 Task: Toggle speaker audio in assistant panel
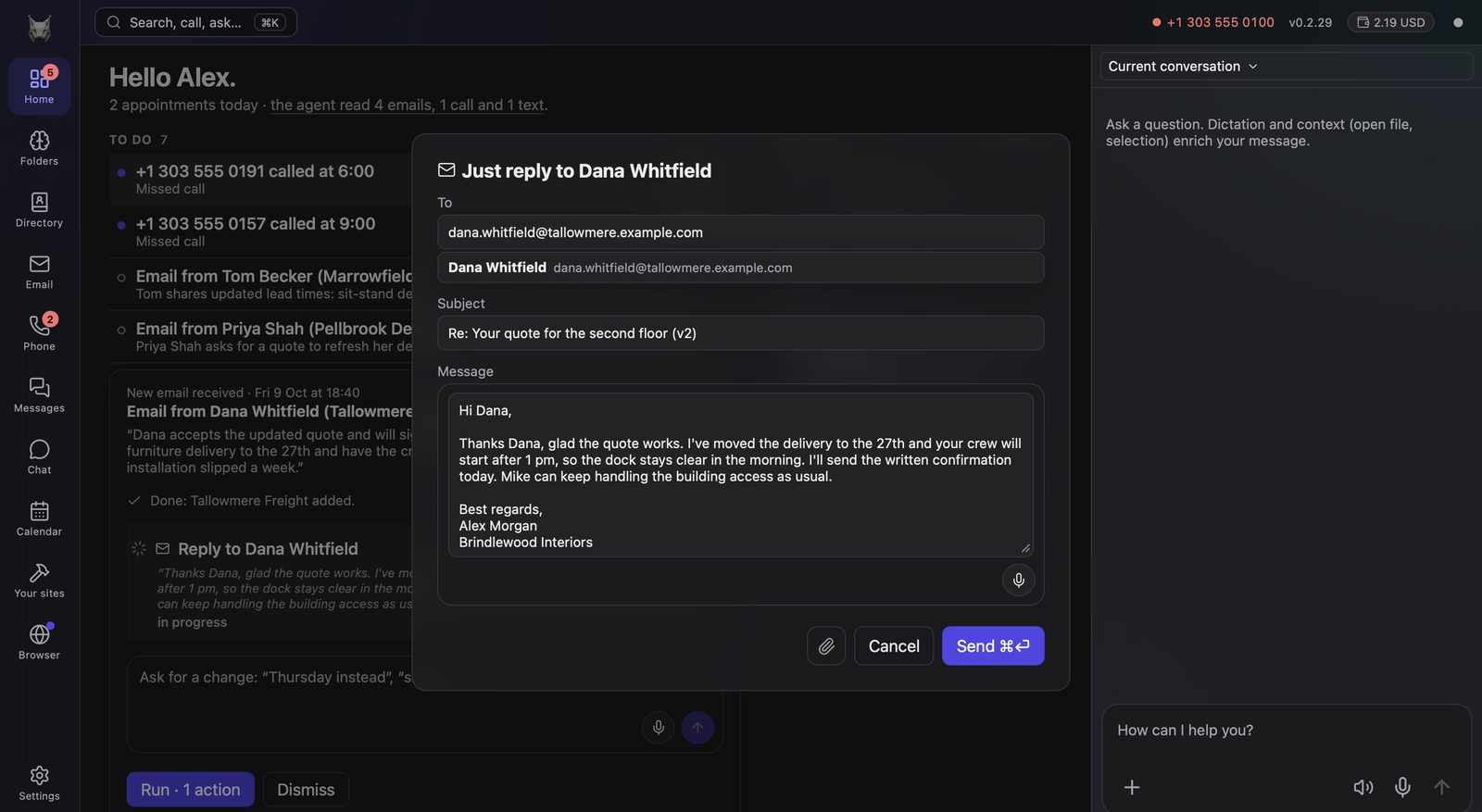[x=1363, y=787]
